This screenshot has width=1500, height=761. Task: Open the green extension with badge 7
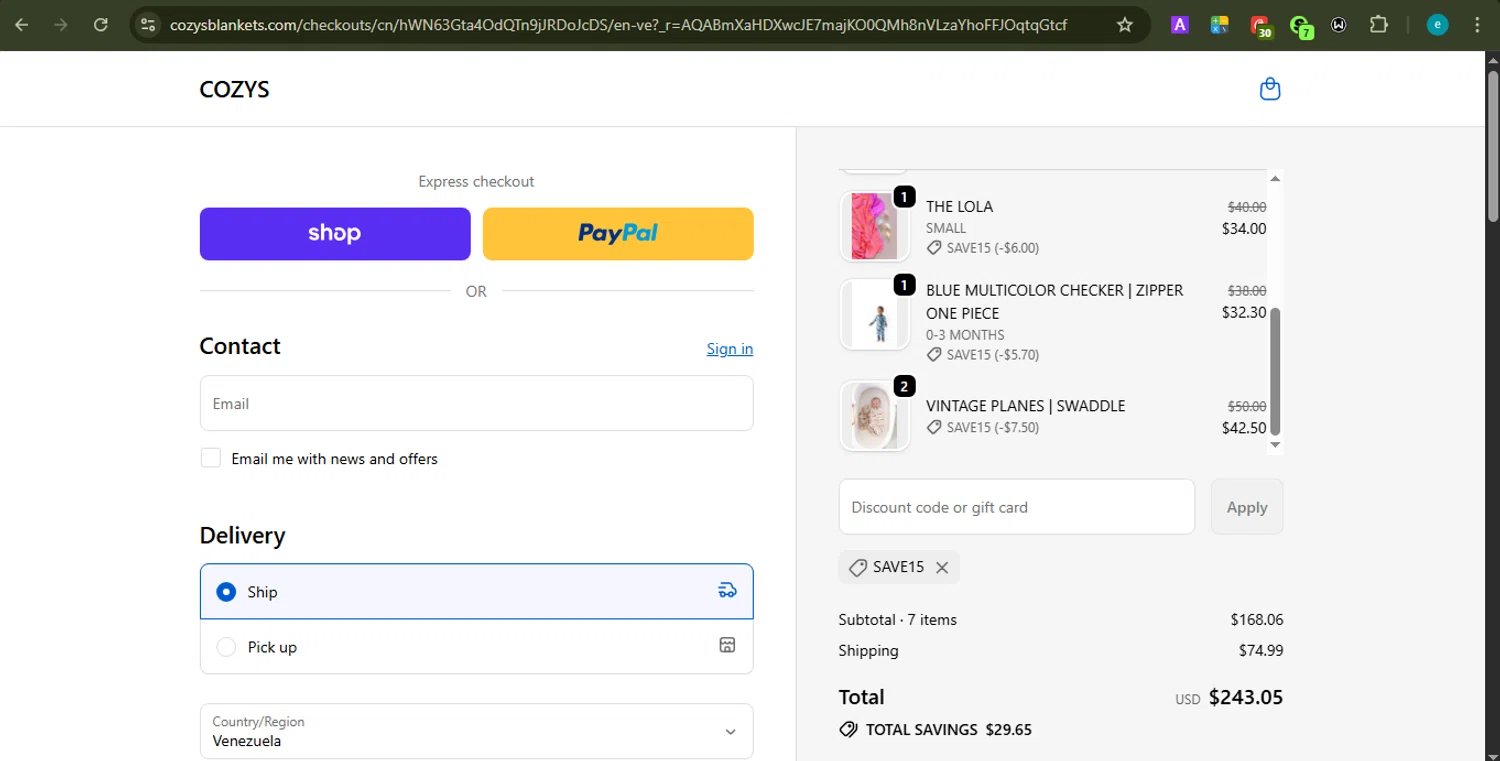1300,26
